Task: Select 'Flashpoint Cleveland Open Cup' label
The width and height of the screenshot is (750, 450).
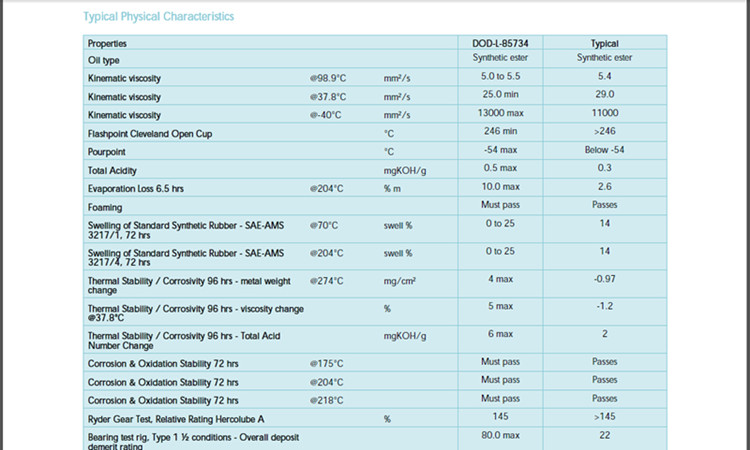Action: point(150,134)
